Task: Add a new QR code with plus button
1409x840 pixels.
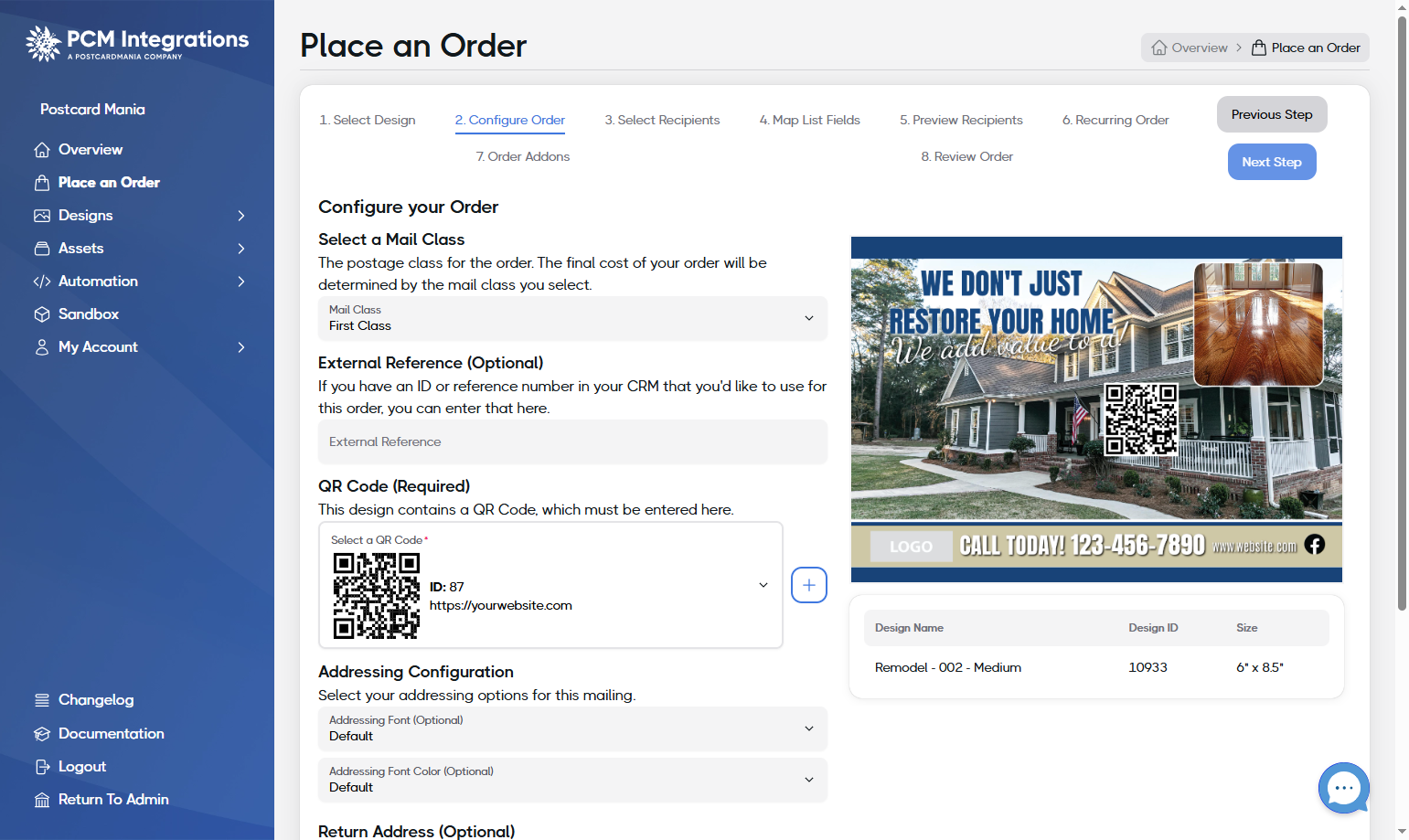Action: pos(809,585)
